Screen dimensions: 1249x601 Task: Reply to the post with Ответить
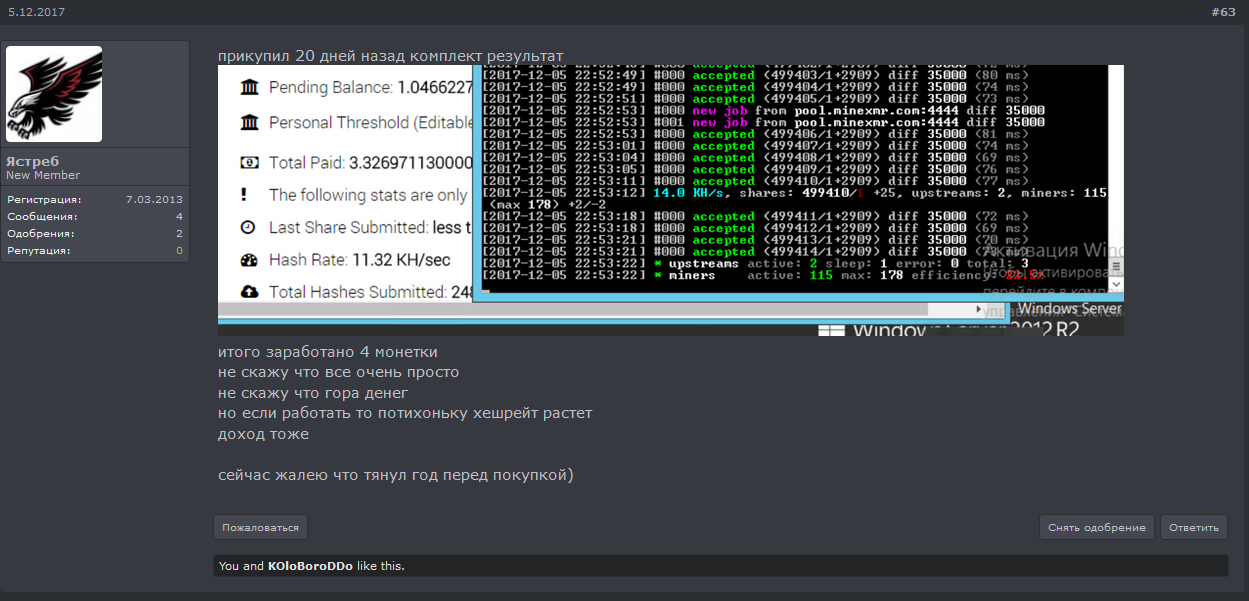click(x=1194, y=527)
